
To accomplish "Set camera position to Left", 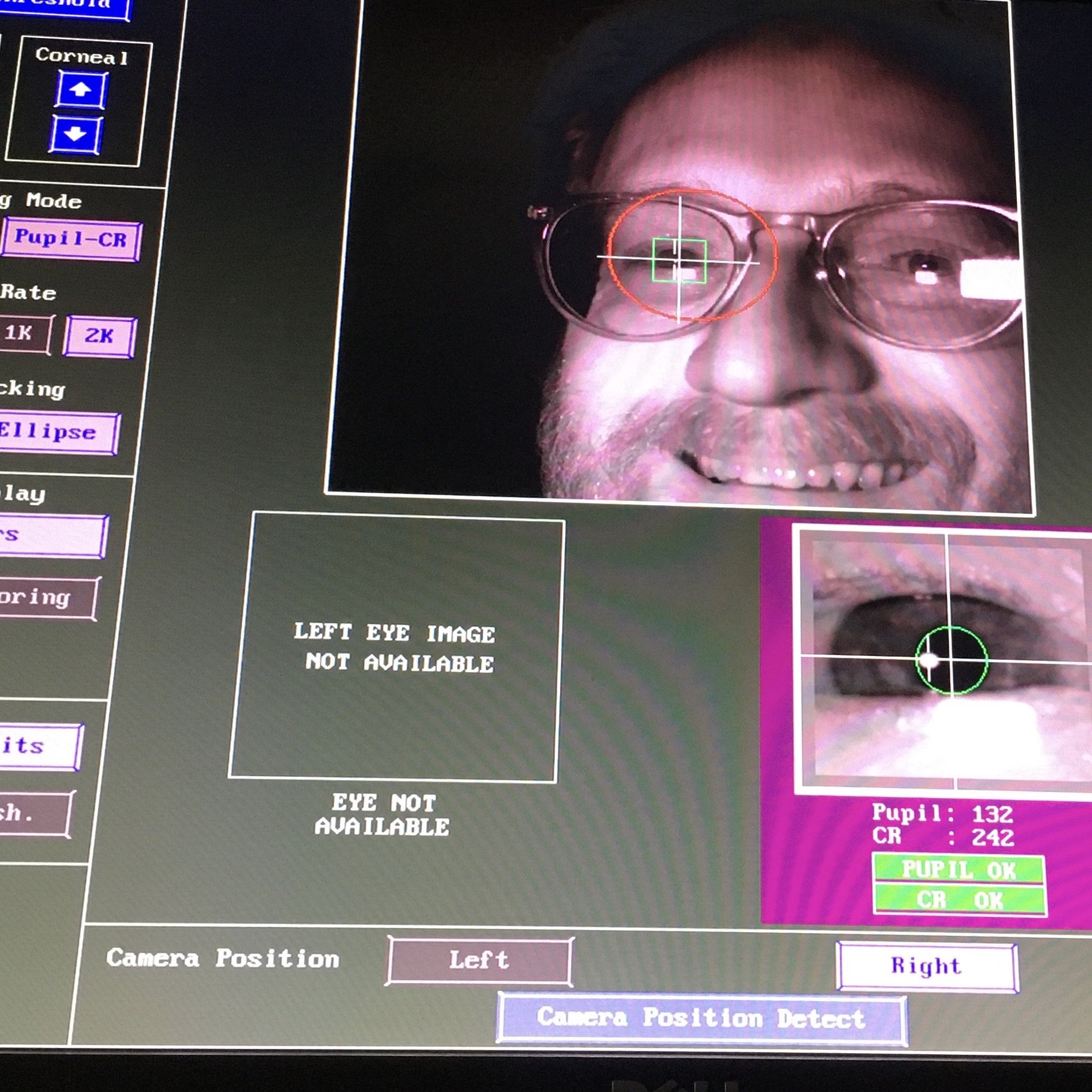I will 479,960.
